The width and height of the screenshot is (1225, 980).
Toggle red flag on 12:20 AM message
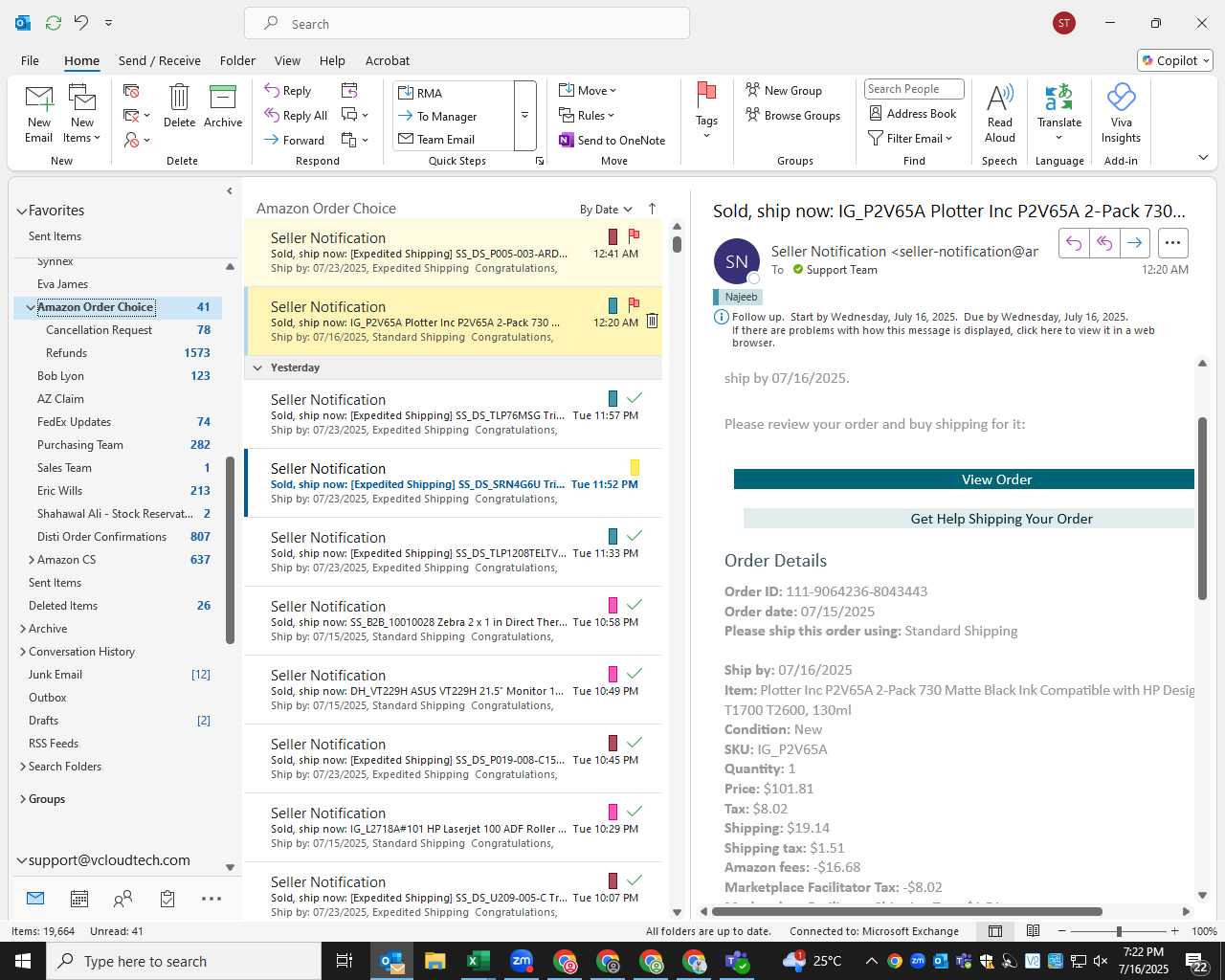click(x=634, y=304)
